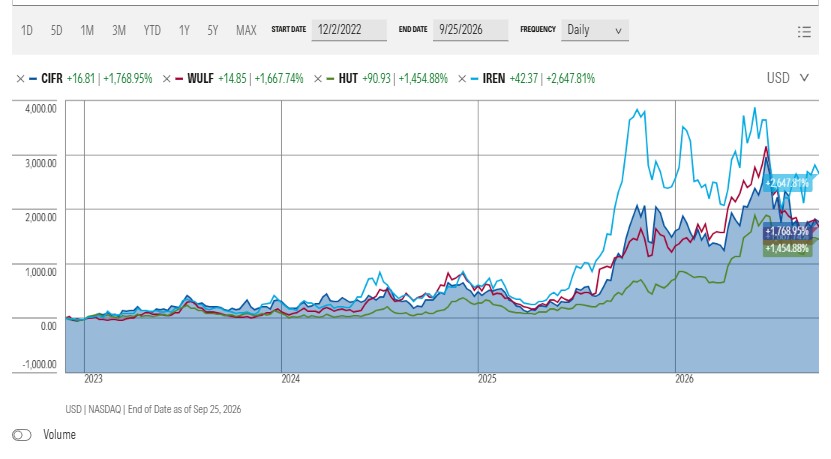The width and height of the screenshot is (831, 459).
Task: Click the IREN +2,647.81% legend change value
Action: tap(570, 79)
